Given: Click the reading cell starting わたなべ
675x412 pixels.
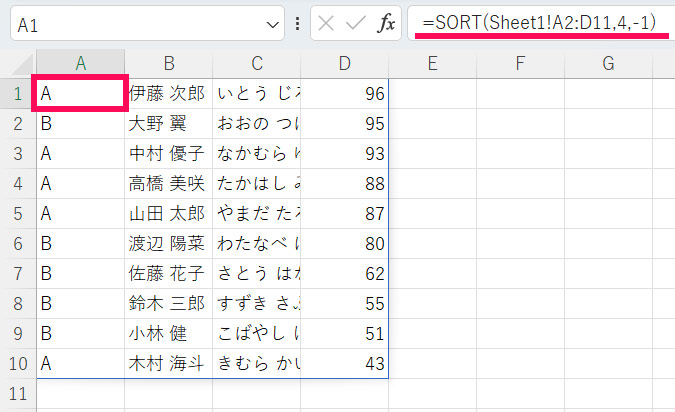Looking at the screenshot, I should [x=257, y=244].
